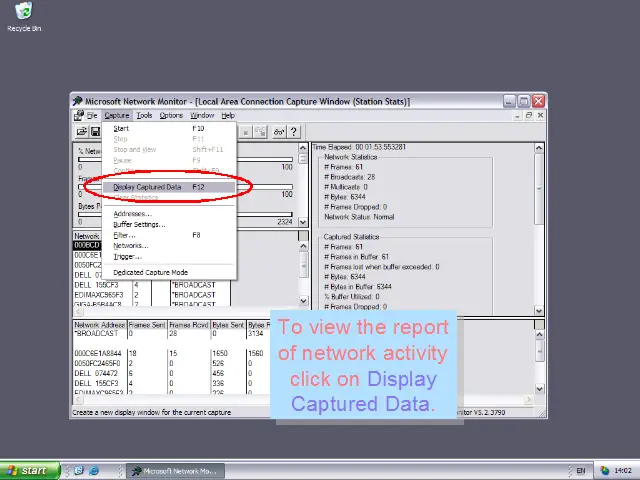Choose Networks... in the Capture menu
Screen dimensions: 640x480
pyautogui.click(x=169, y=246)
